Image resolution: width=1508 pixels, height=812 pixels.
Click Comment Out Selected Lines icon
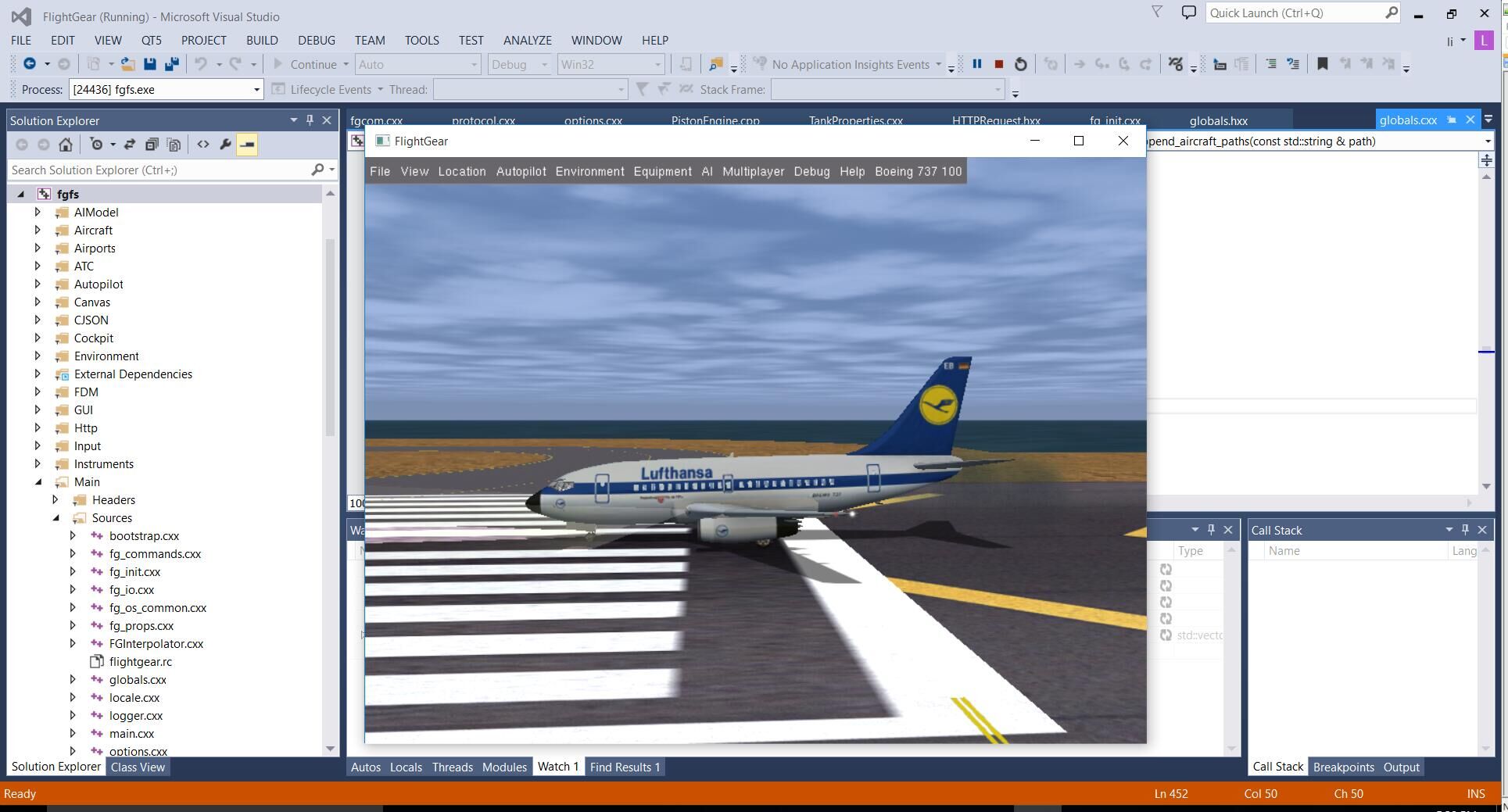click(1271, 64)
